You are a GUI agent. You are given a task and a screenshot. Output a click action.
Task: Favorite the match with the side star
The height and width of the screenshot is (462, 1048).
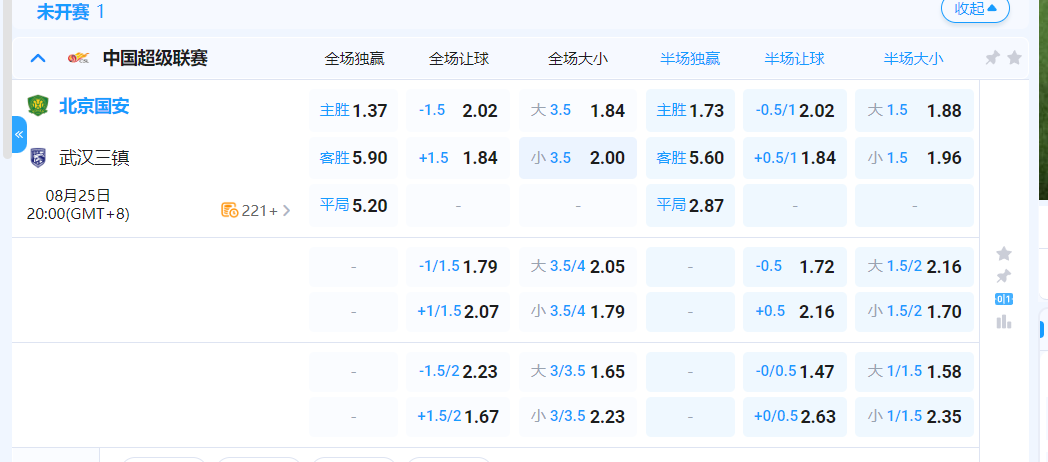[1004, 254]
